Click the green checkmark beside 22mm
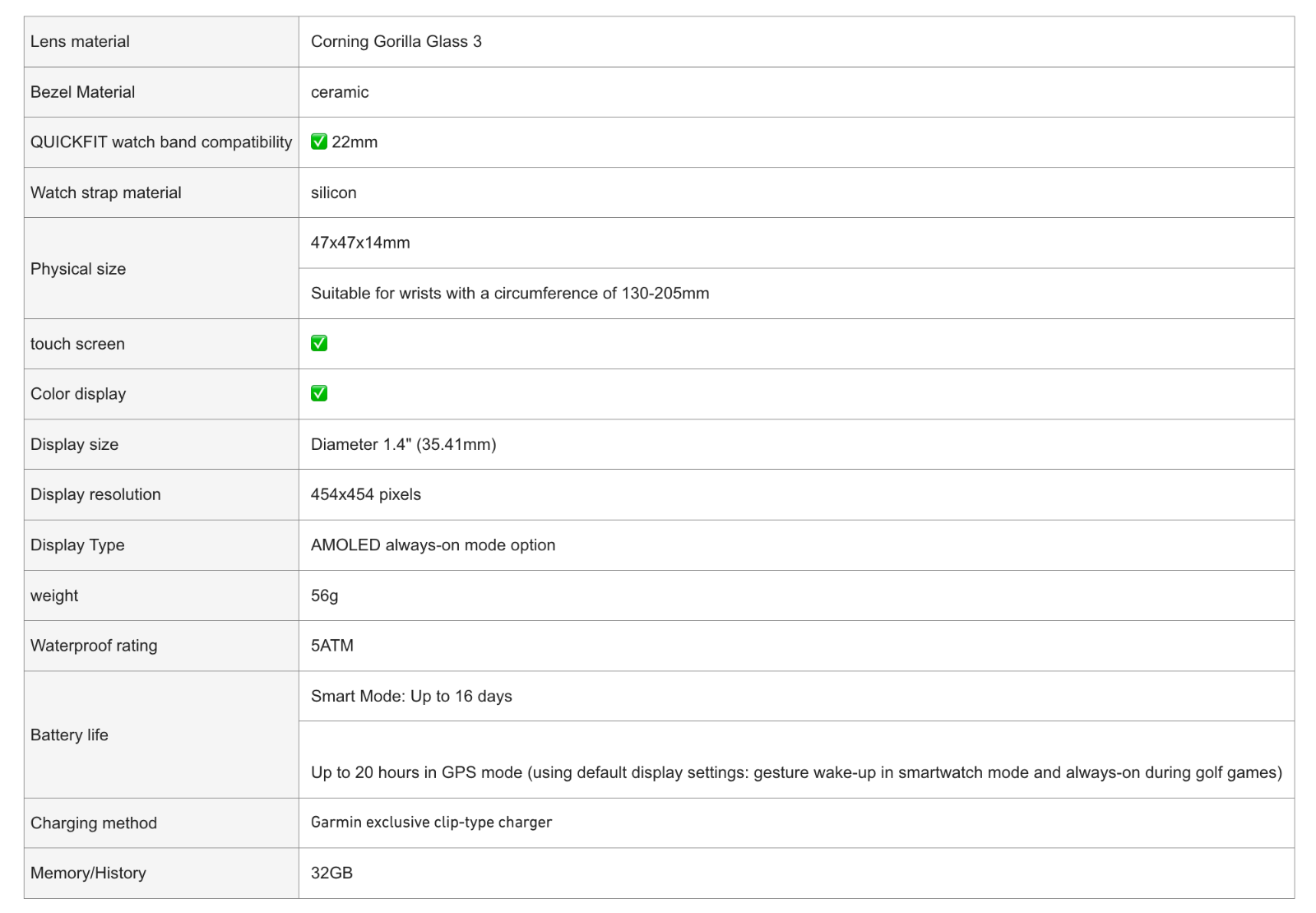This screenshot has width=1316, height=913. [319, 141]
